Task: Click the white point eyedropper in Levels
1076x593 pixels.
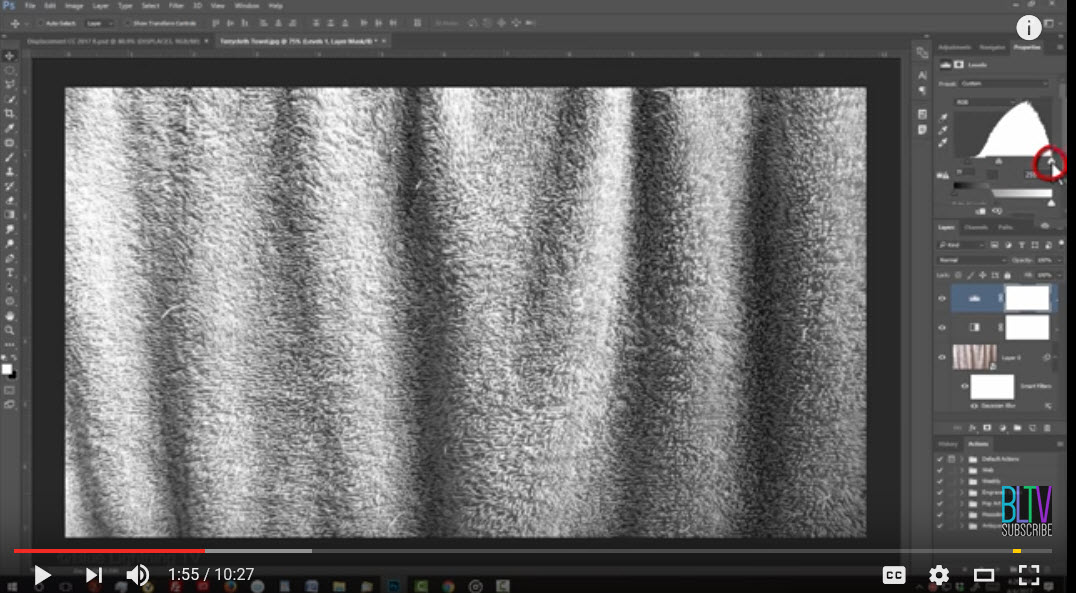Action: pos(944,142)
